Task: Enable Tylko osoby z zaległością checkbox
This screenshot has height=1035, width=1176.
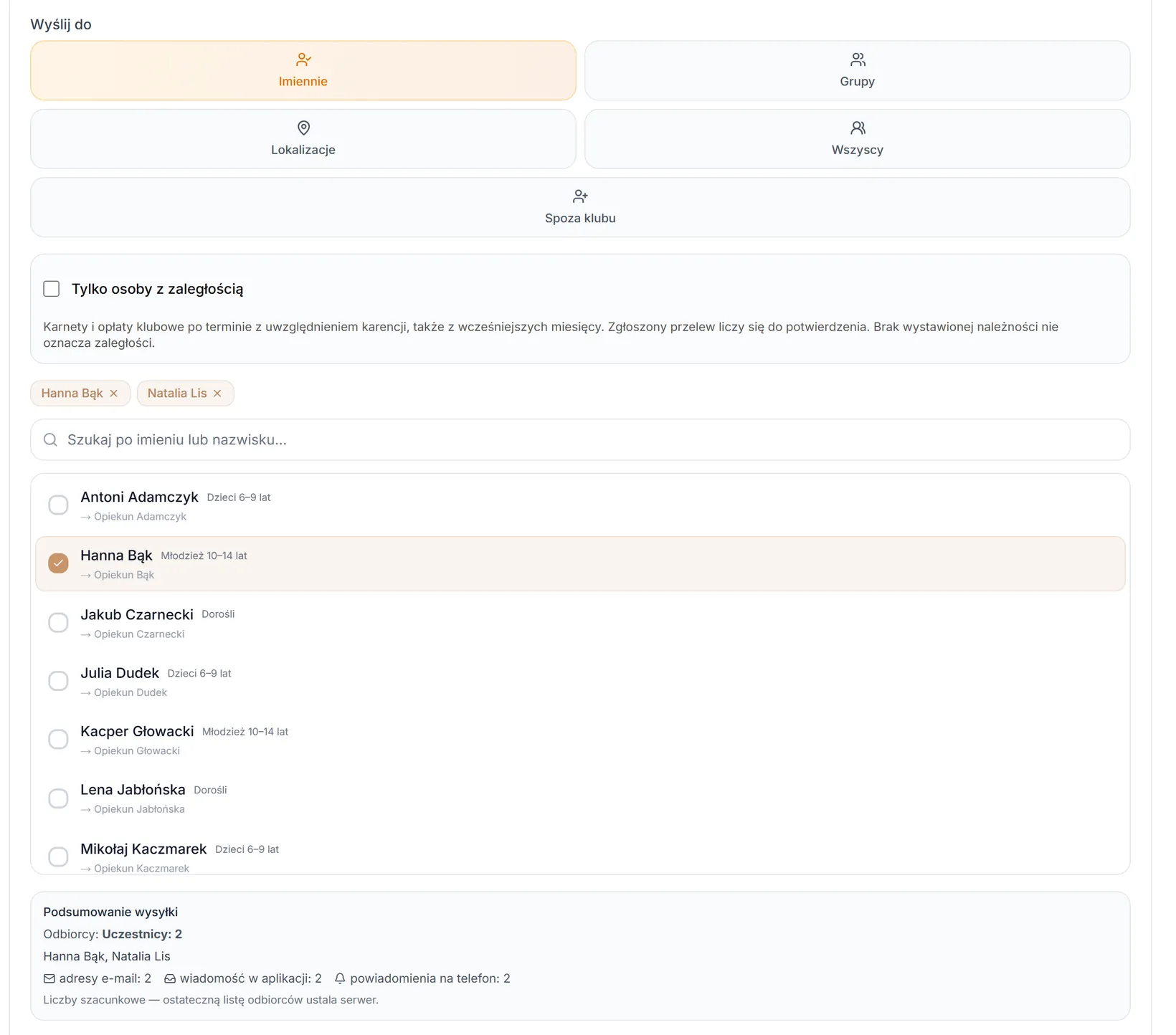Action: tap(52, 289)
